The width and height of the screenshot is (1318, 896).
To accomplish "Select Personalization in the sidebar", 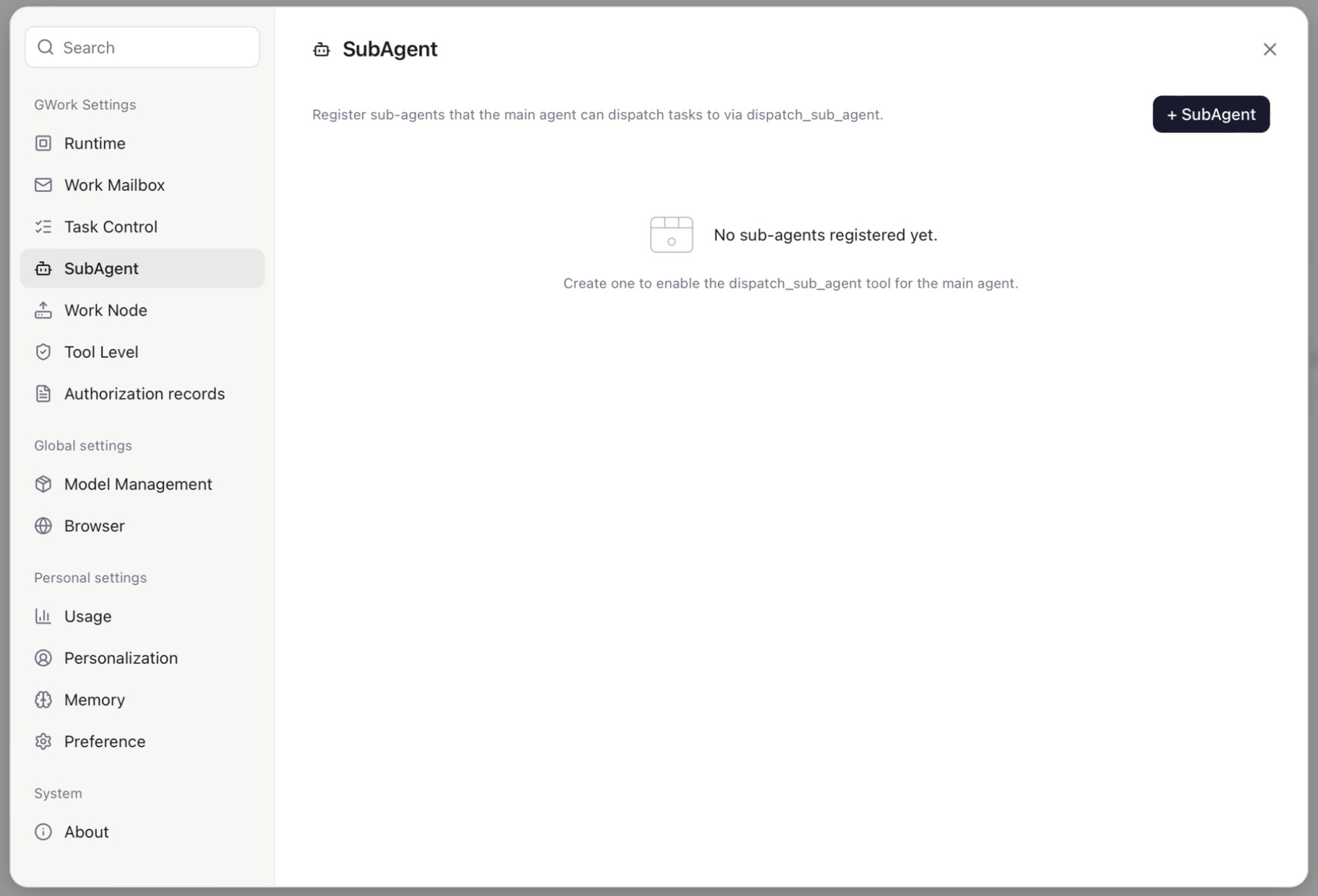I will tap(142, 658).
